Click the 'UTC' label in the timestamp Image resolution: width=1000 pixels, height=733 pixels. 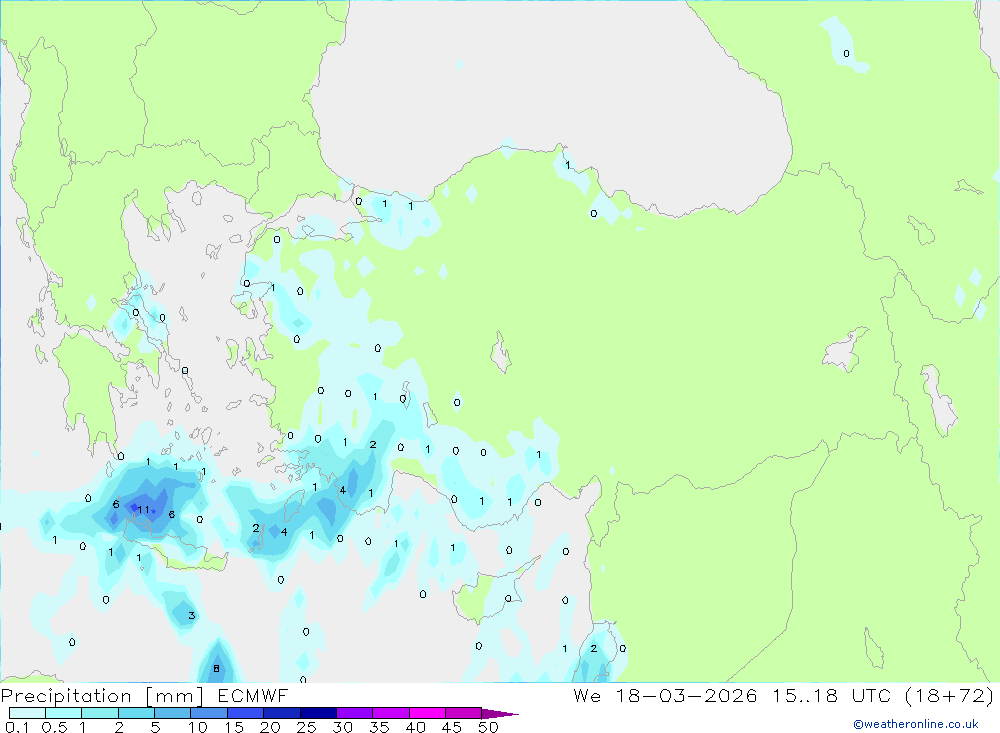click(x=871, y=695)
